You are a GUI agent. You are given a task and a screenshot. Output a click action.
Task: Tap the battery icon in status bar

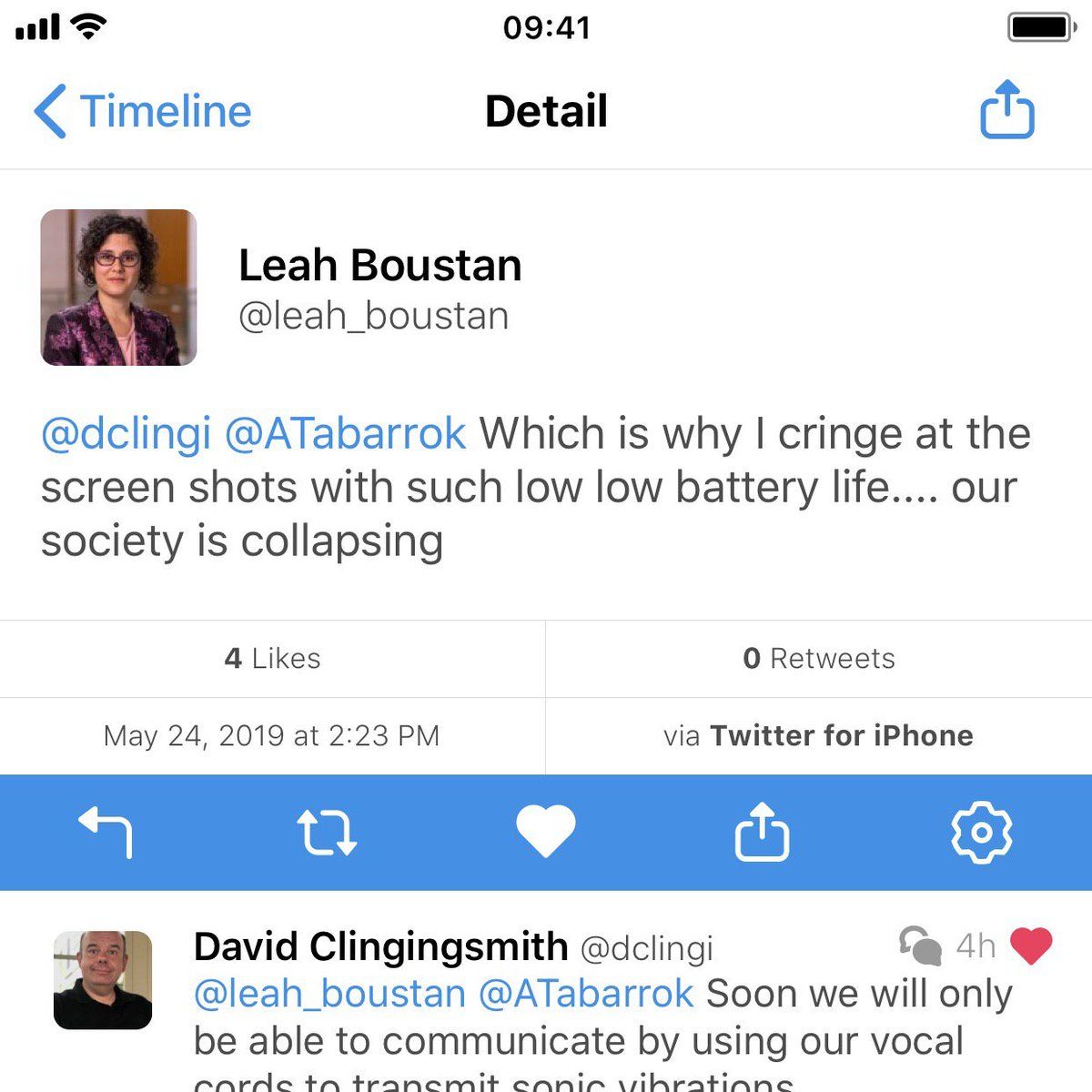(x=1041, y=27)
